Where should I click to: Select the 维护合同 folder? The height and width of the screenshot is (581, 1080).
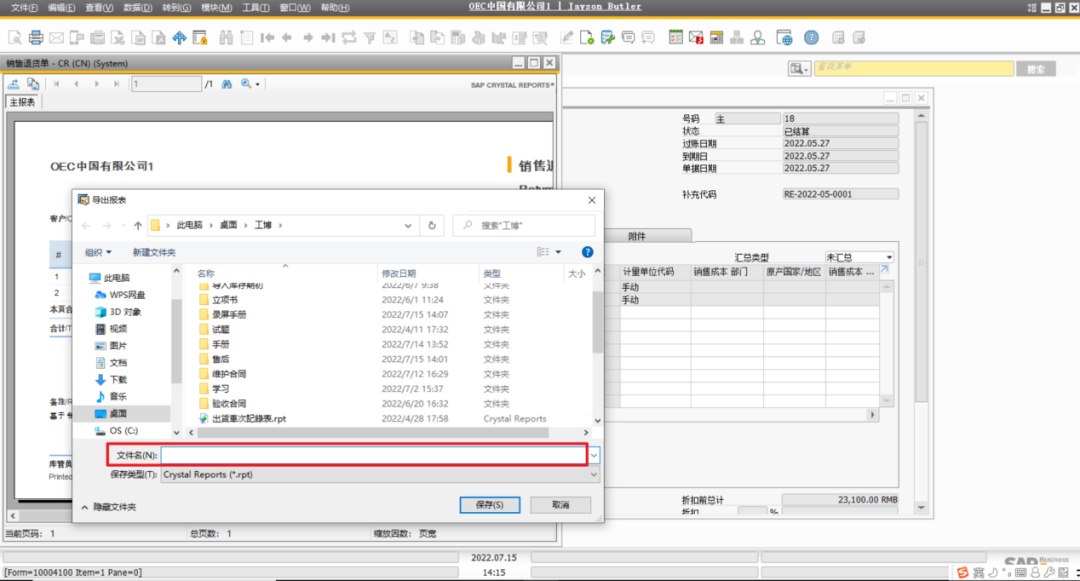(229, 374)
